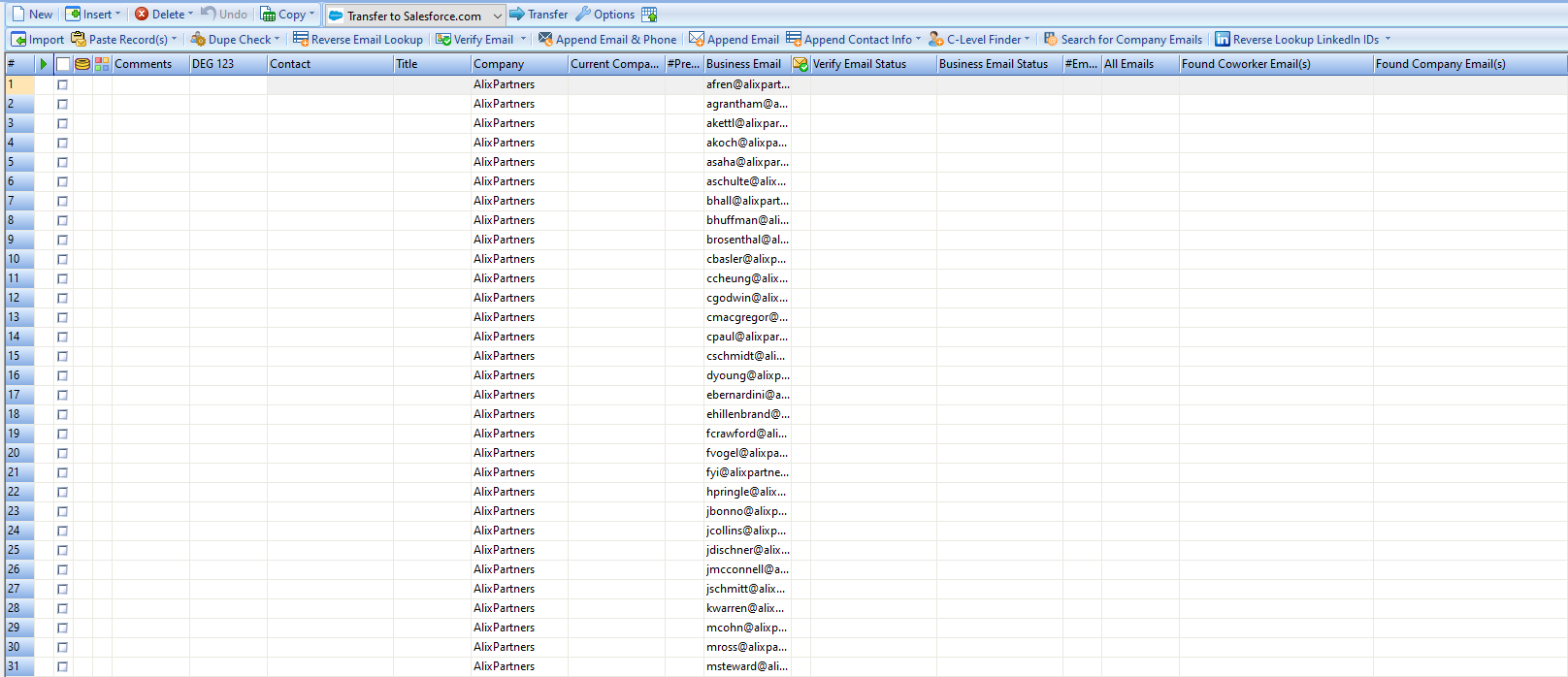Click email cell ehillenbrand@...
Screen dimensions: 1568x677
click(747, 414)
